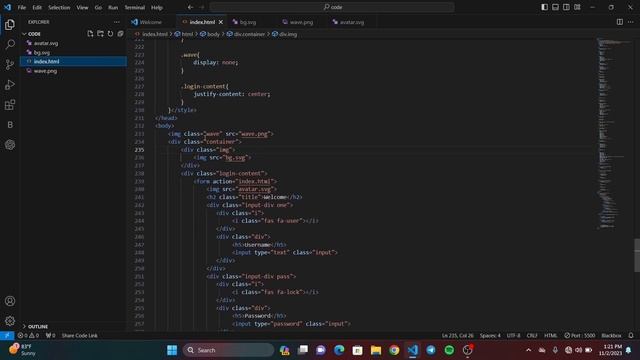
Task: Open the div.container breadcrumb dropdown
Action: tap(246, 34)
